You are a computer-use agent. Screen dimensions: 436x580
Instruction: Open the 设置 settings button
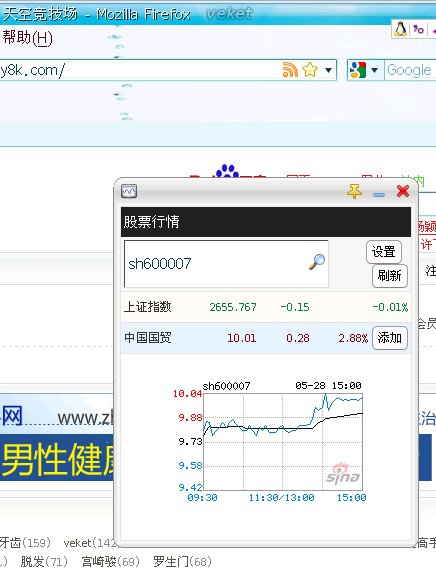[383, 252]
